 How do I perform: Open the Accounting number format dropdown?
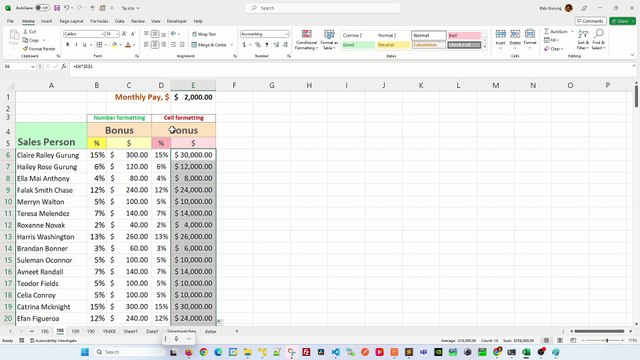[287, 34]
